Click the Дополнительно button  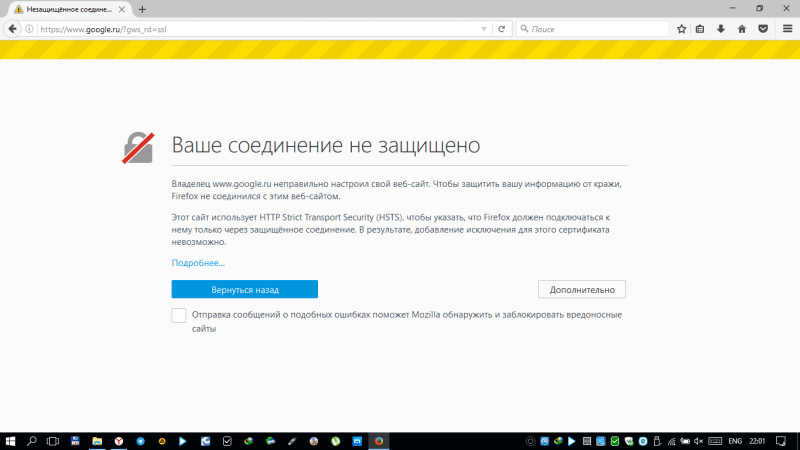coord(582,289)
